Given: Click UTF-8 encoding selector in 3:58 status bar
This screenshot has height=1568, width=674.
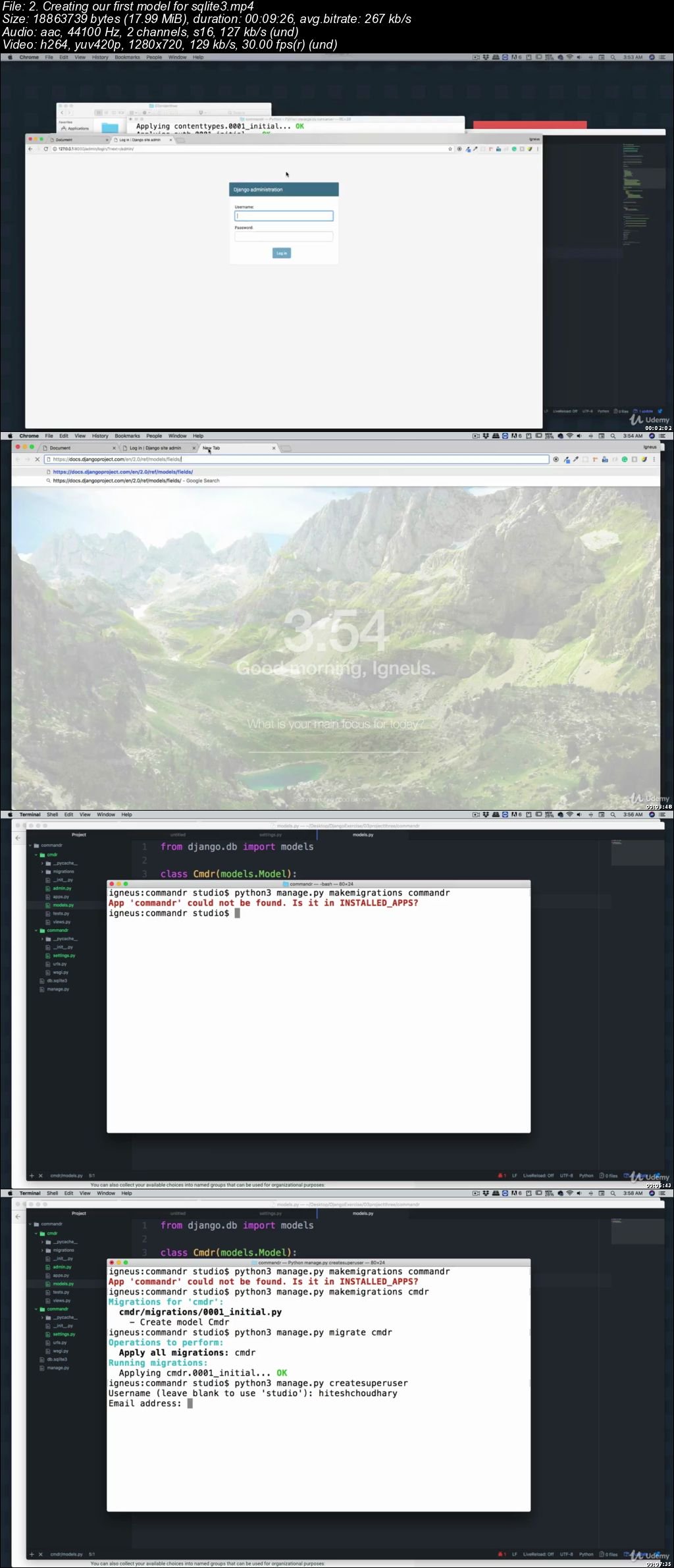Looking at the screenshot, I should coord(566,1554).
